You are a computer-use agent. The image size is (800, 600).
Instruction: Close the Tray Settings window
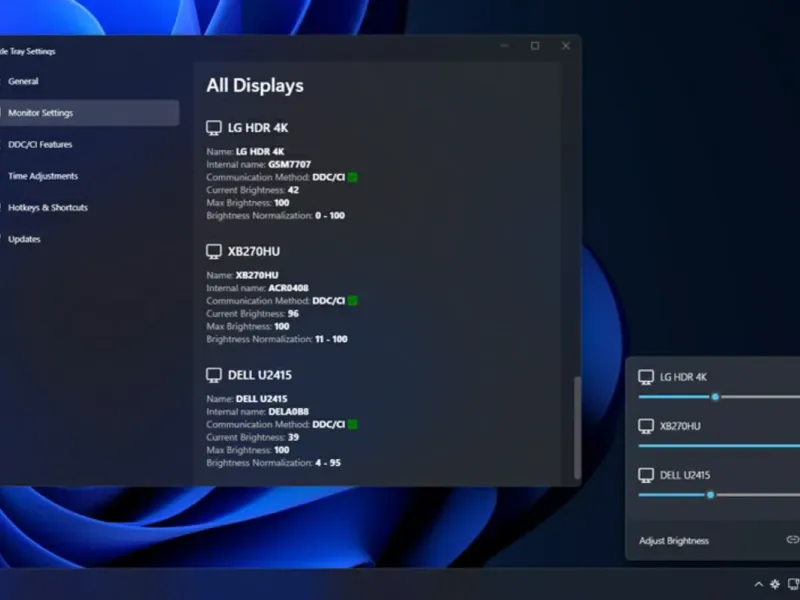tap(566, 46)
